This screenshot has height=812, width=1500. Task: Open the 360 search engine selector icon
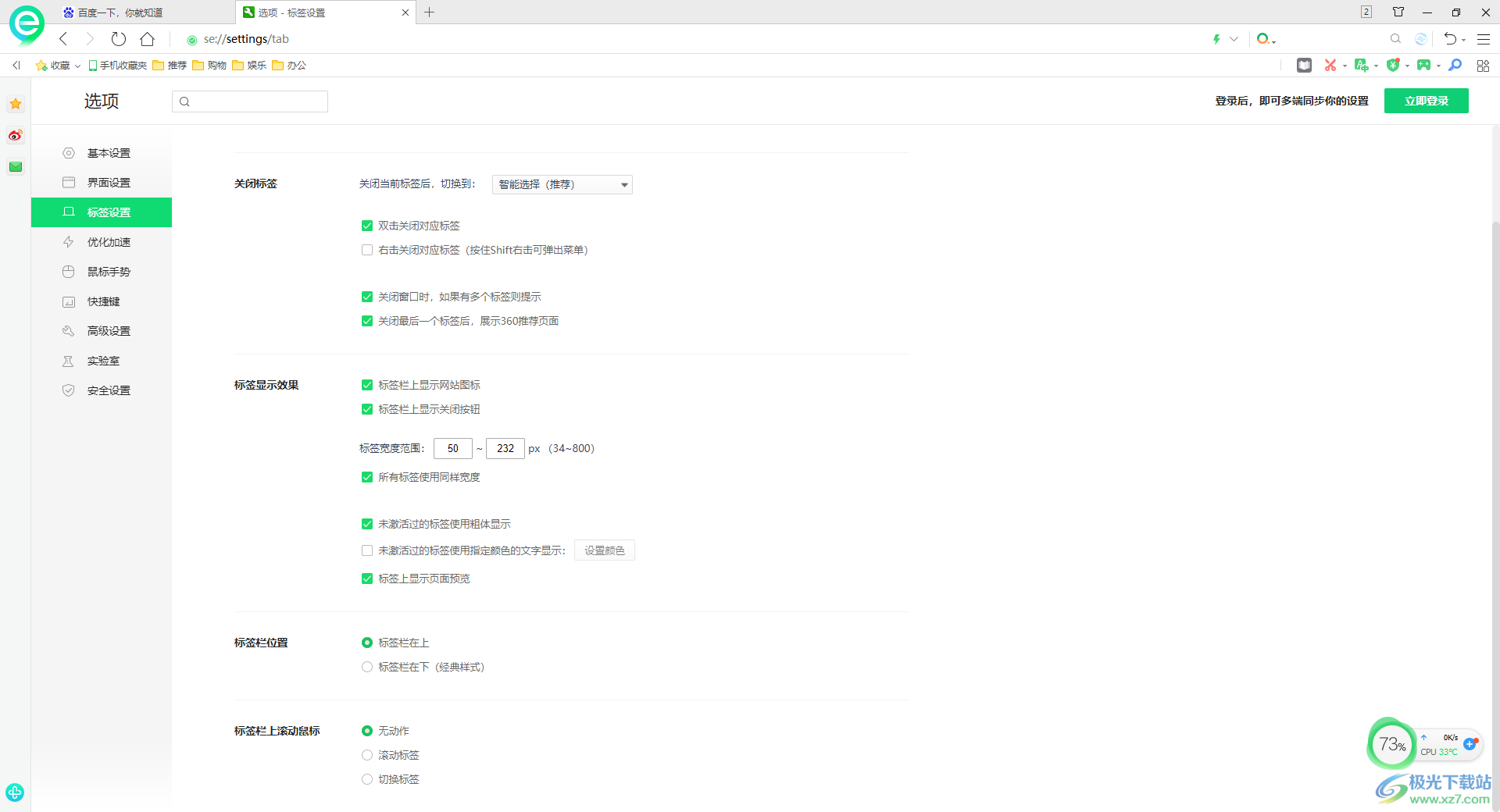[x=1264, y=39]
